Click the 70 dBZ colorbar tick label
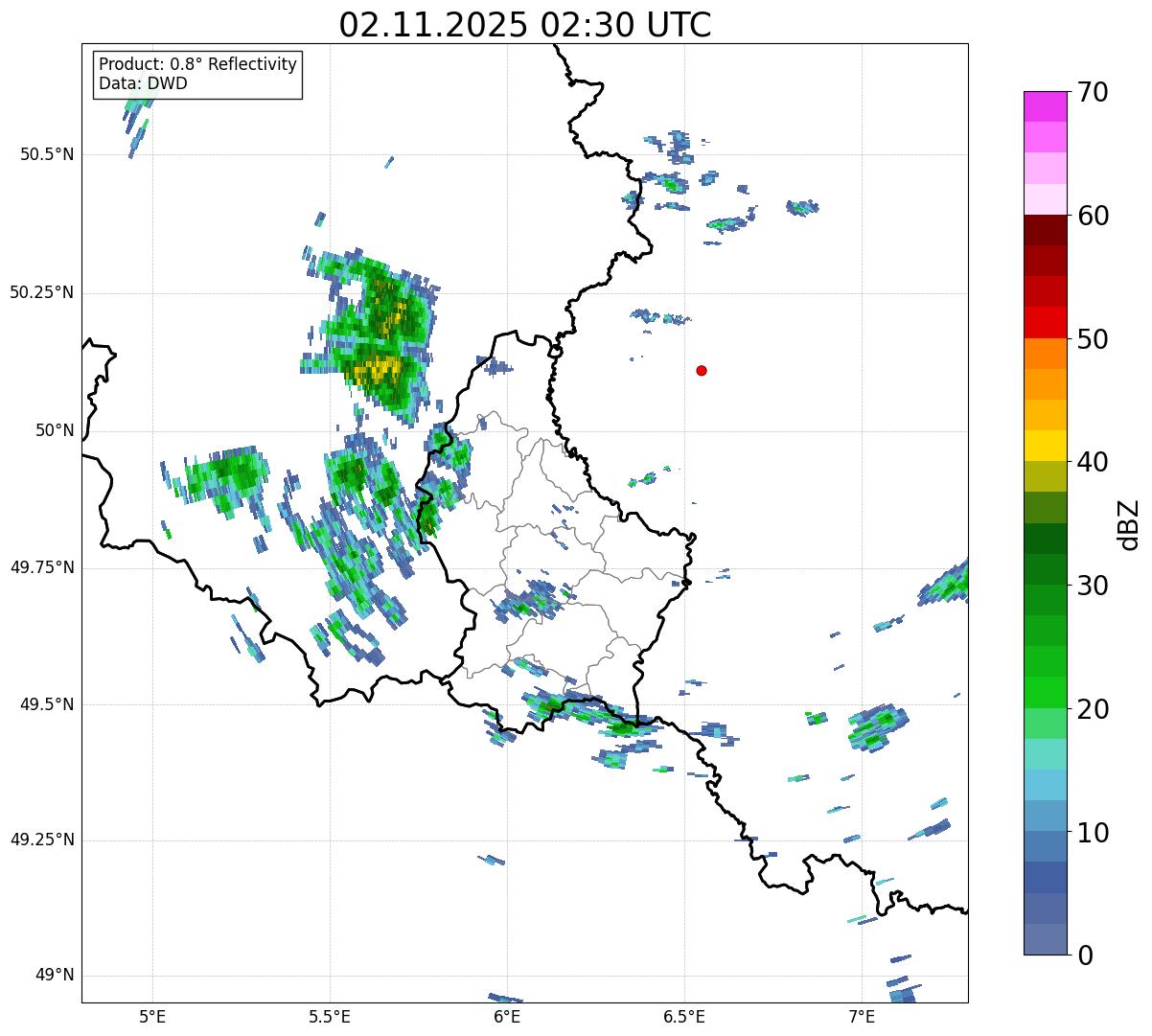Screen dimensions: 1152x1036 [x=1092, y=92]
